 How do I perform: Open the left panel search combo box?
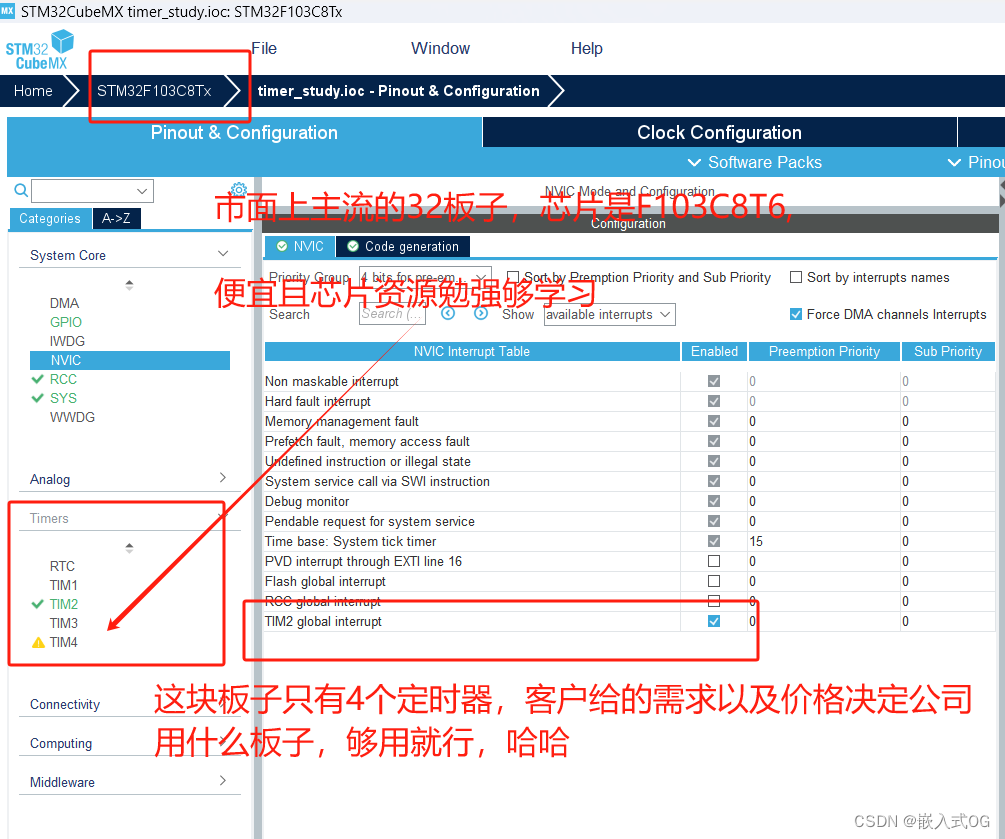coord(93,190)
